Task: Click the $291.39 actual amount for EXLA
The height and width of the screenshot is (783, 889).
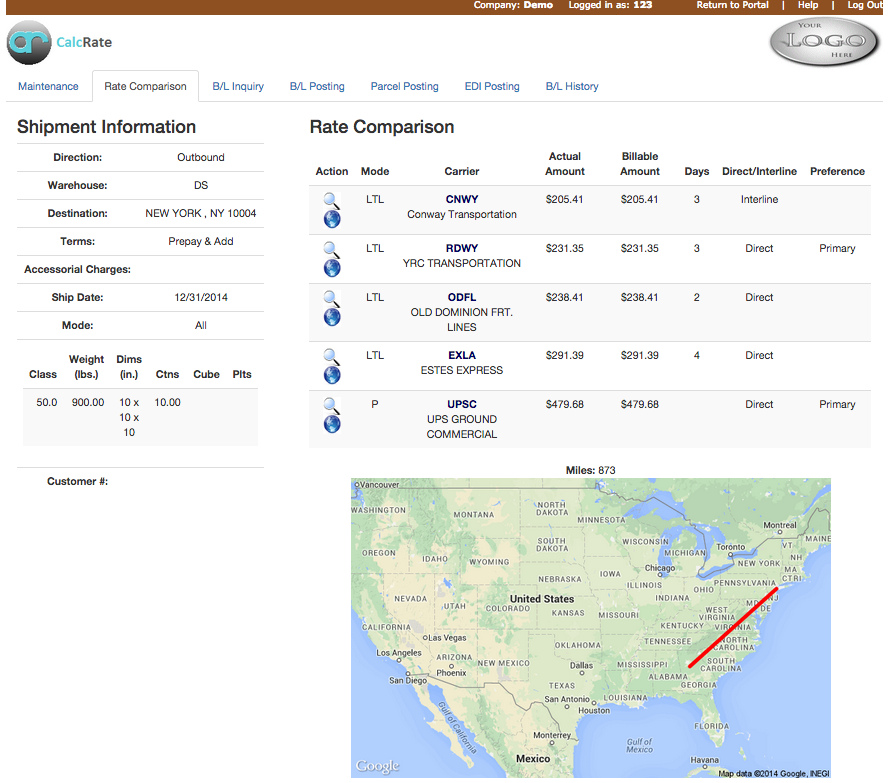Action: [564, 355]
